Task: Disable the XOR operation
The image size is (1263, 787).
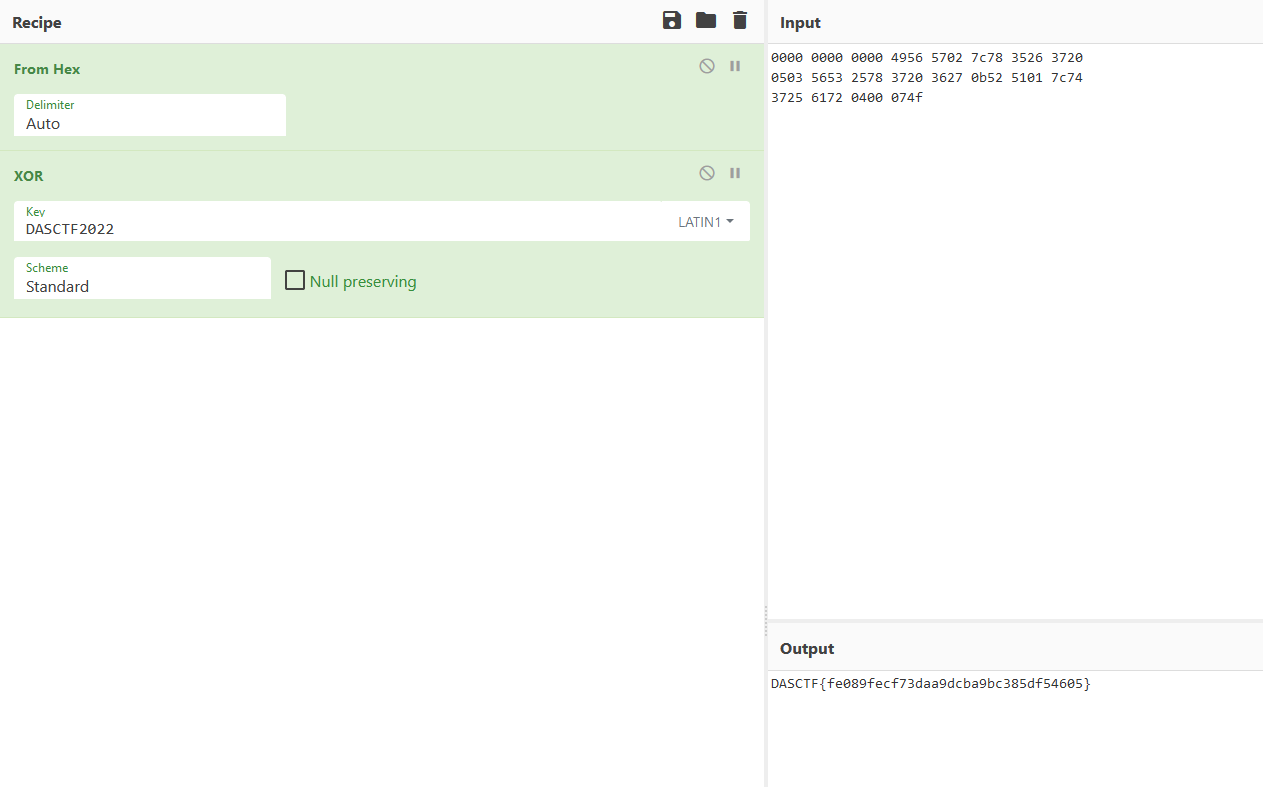Action: click(707, 173)
